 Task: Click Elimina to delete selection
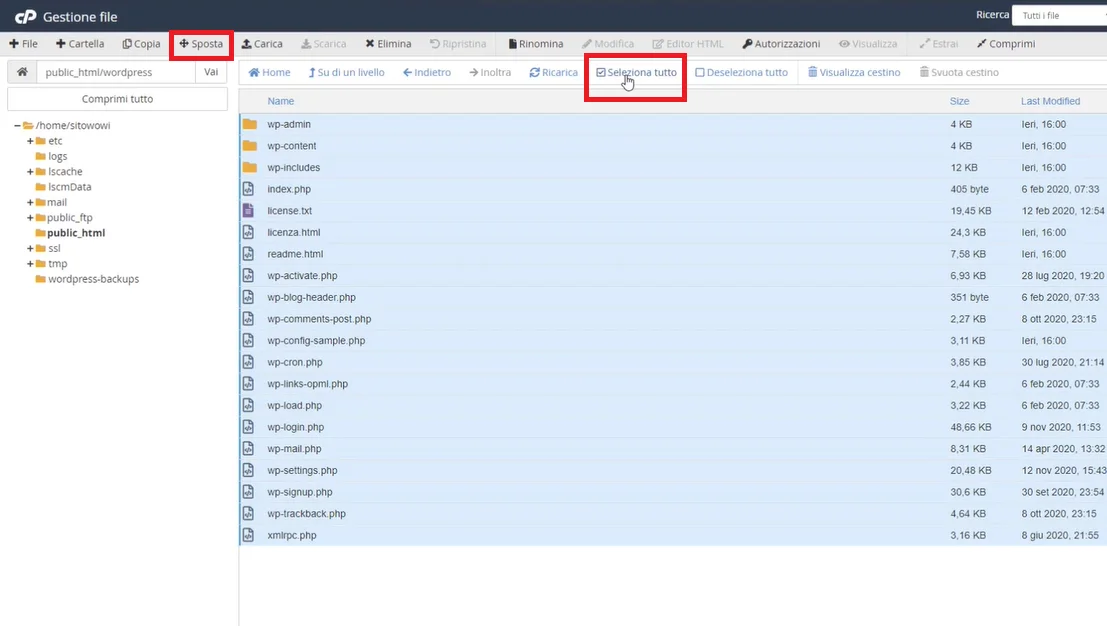tap(388, 44)
